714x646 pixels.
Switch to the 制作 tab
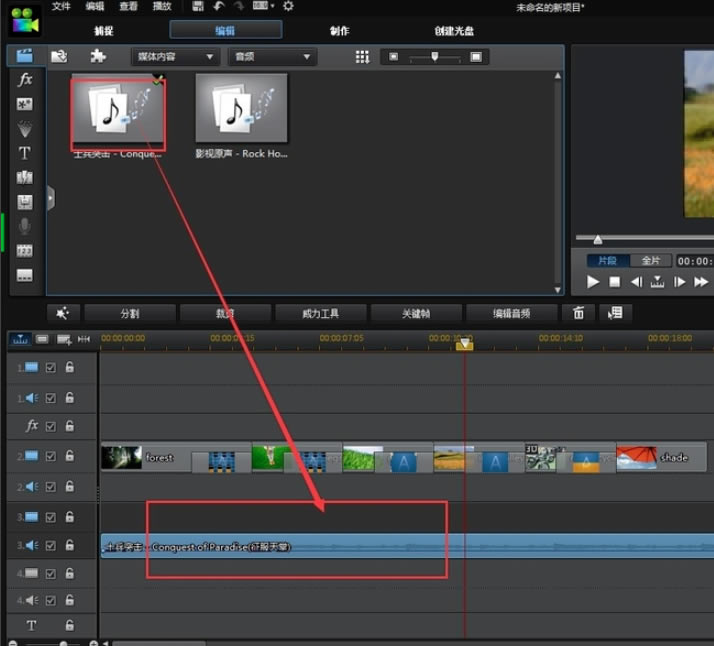click(x=340, y=30)
